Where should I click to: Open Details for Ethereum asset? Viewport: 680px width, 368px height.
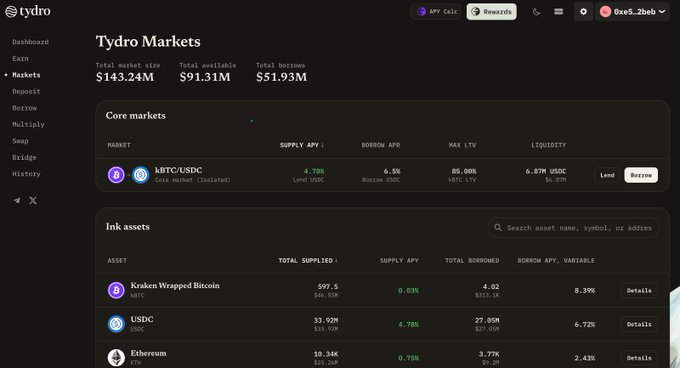[639, 358]
